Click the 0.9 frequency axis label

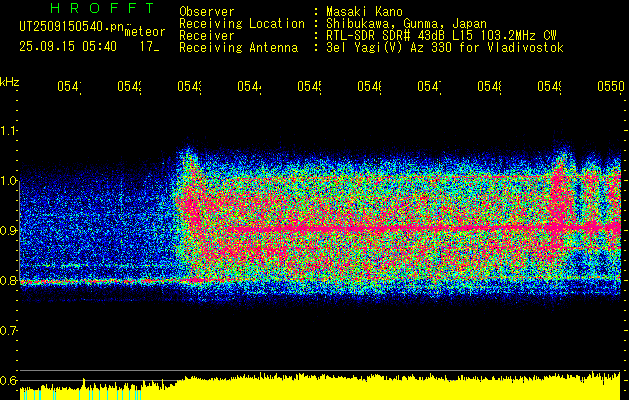point(9,230)
